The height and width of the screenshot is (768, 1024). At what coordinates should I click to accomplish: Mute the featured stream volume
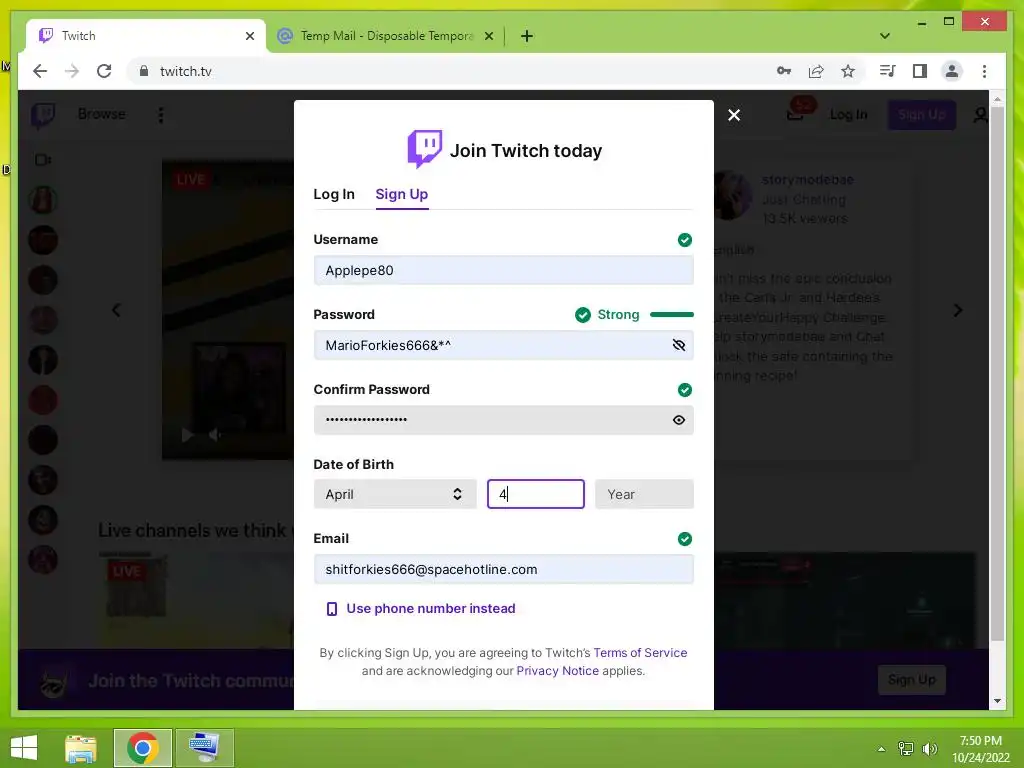click(x=215, y=434)
